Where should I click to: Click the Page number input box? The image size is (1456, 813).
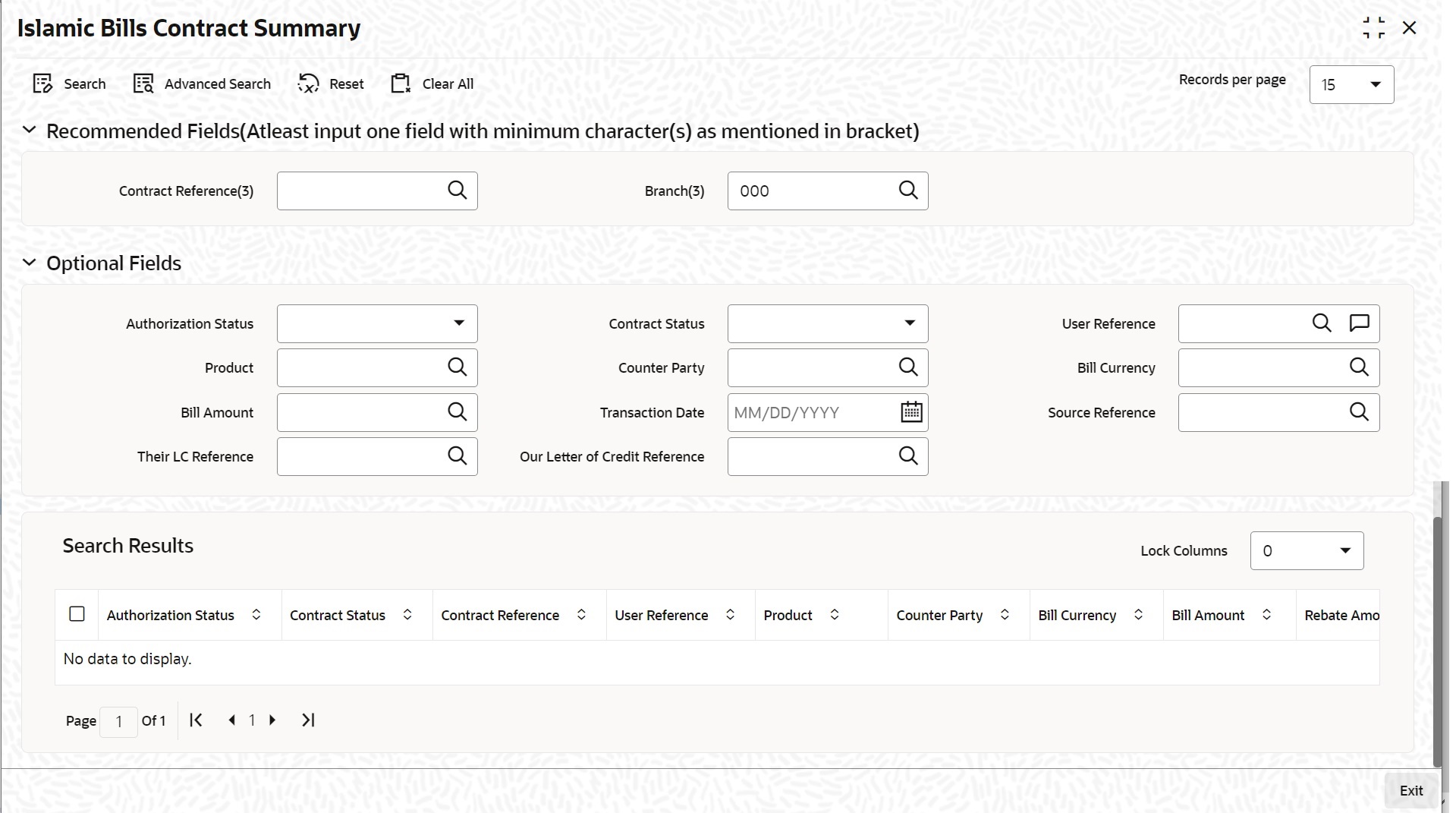click(x=118, y=721)
